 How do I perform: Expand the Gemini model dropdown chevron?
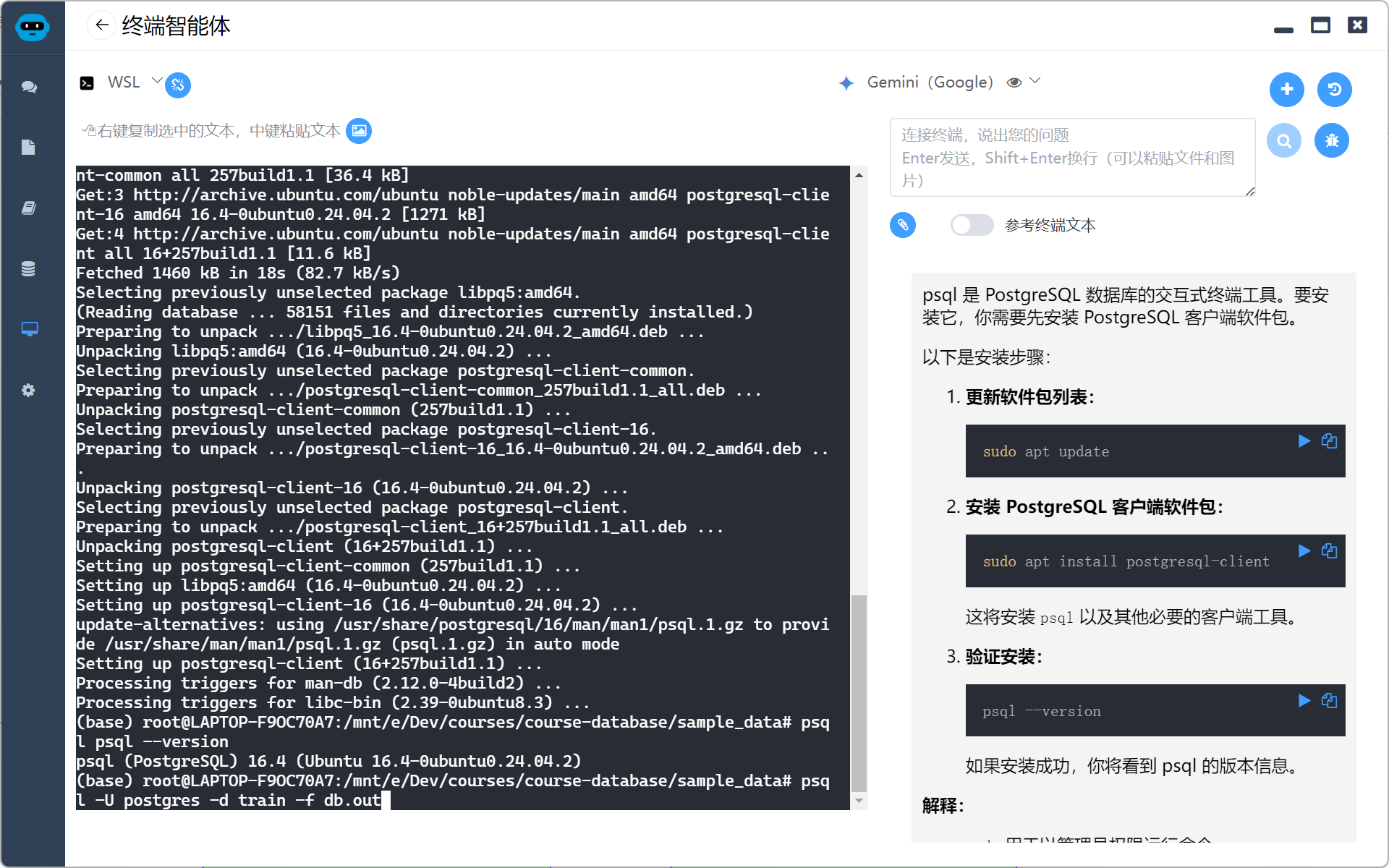tap(1035, 81)
